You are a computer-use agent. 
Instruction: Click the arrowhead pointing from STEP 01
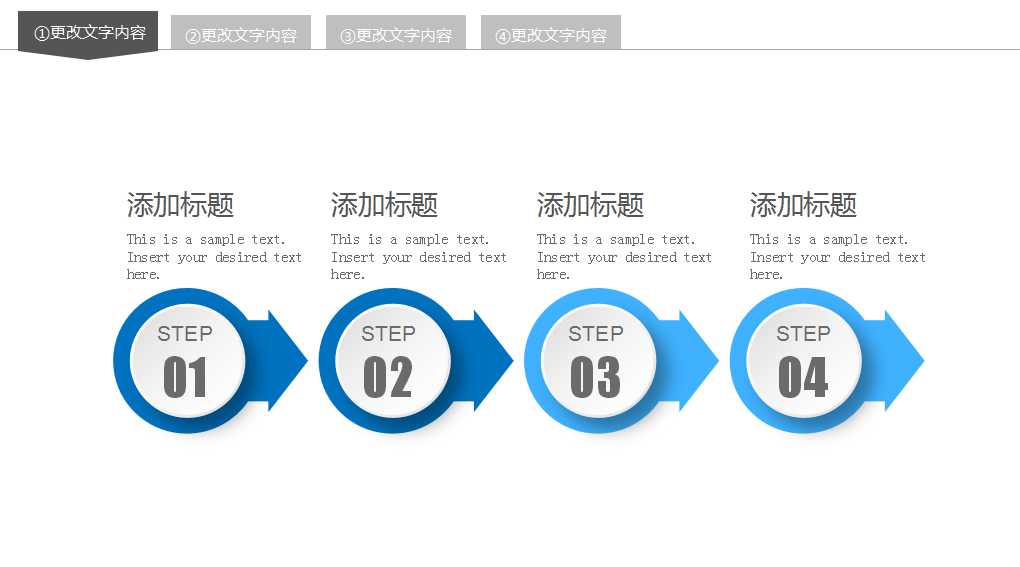[284, 361]
